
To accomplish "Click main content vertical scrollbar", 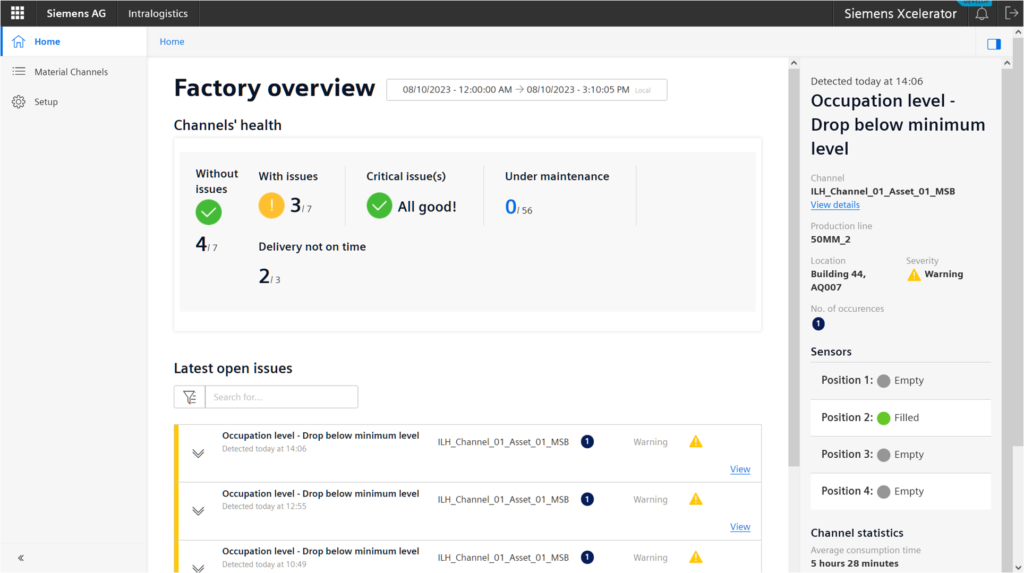I will tap(793, 267).
